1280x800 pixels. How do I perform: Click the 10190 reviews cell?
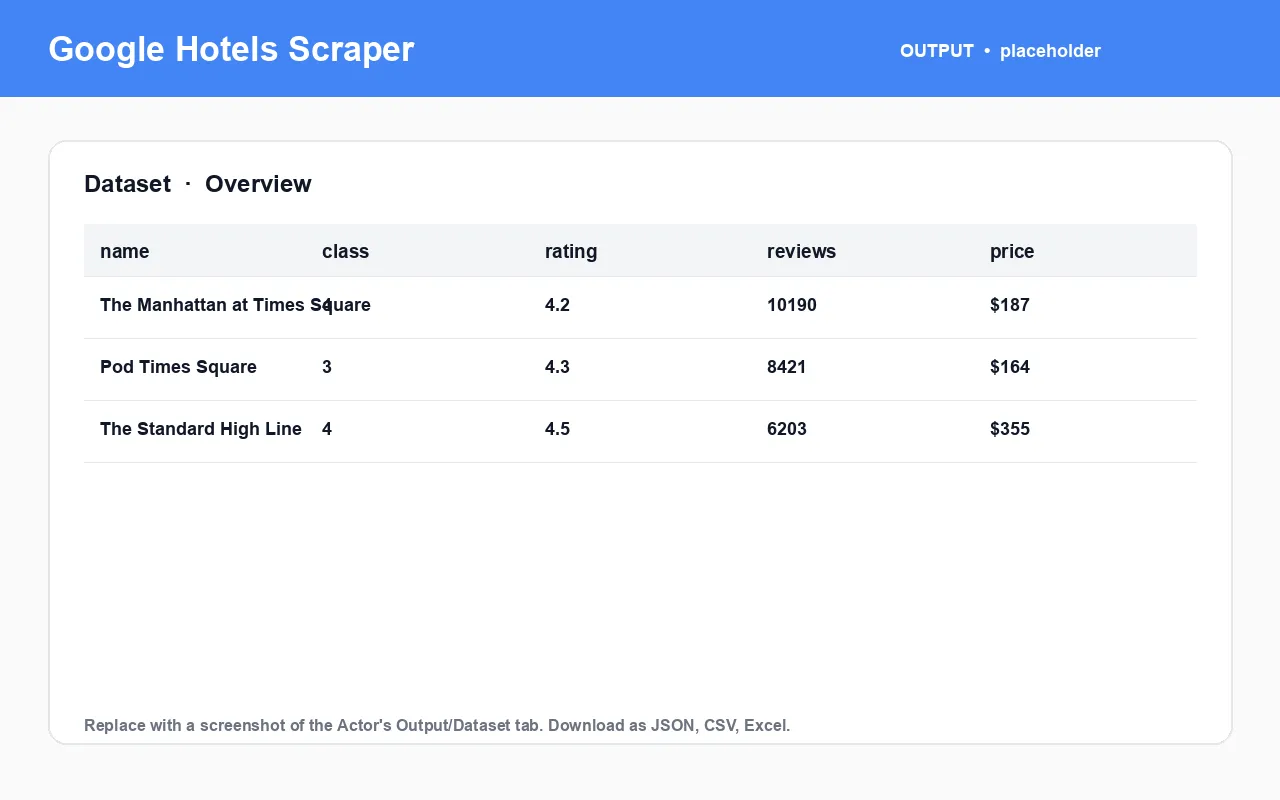click(x=792, y=305)
